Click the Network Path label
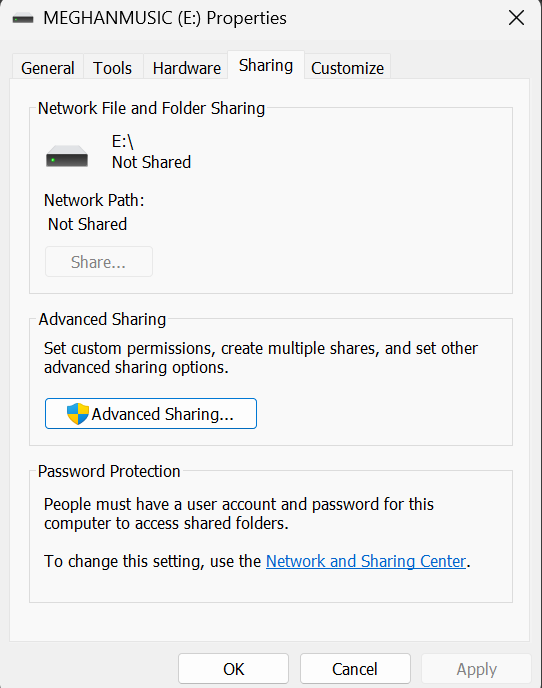The image size is (542, 688). point(94,200)
